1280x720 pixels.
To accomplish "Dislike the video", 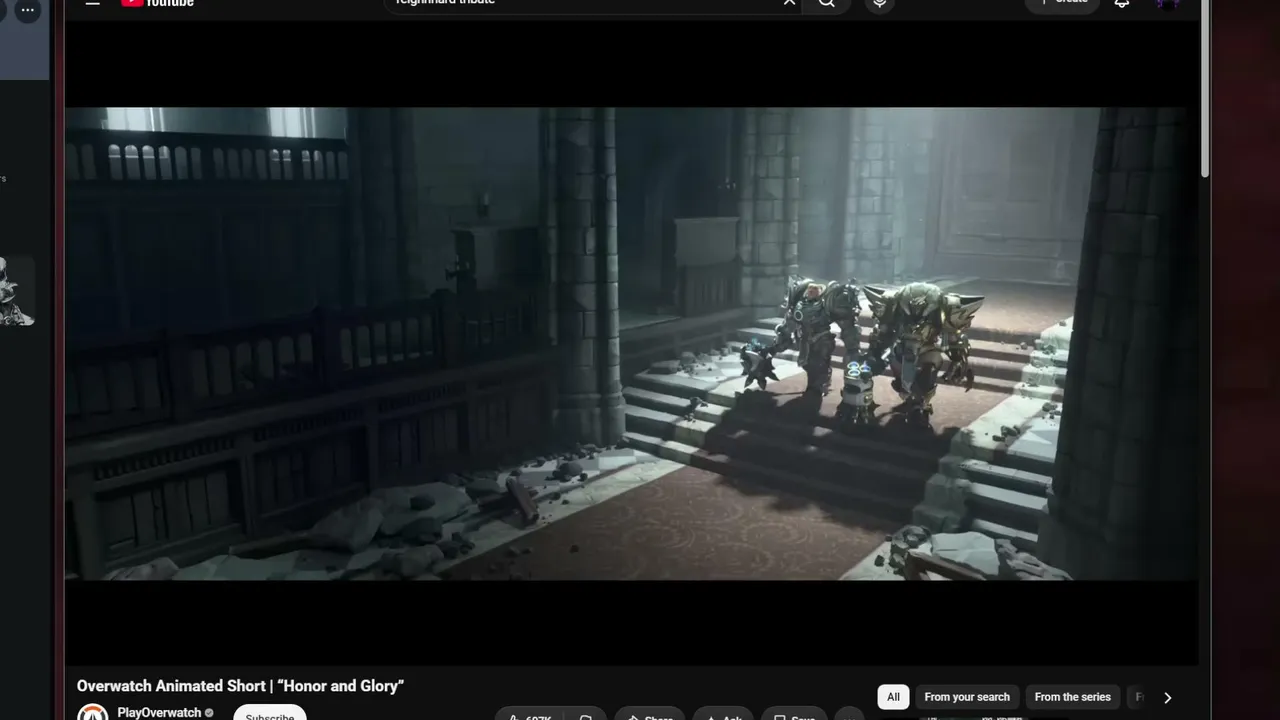I will pos(586,714).
